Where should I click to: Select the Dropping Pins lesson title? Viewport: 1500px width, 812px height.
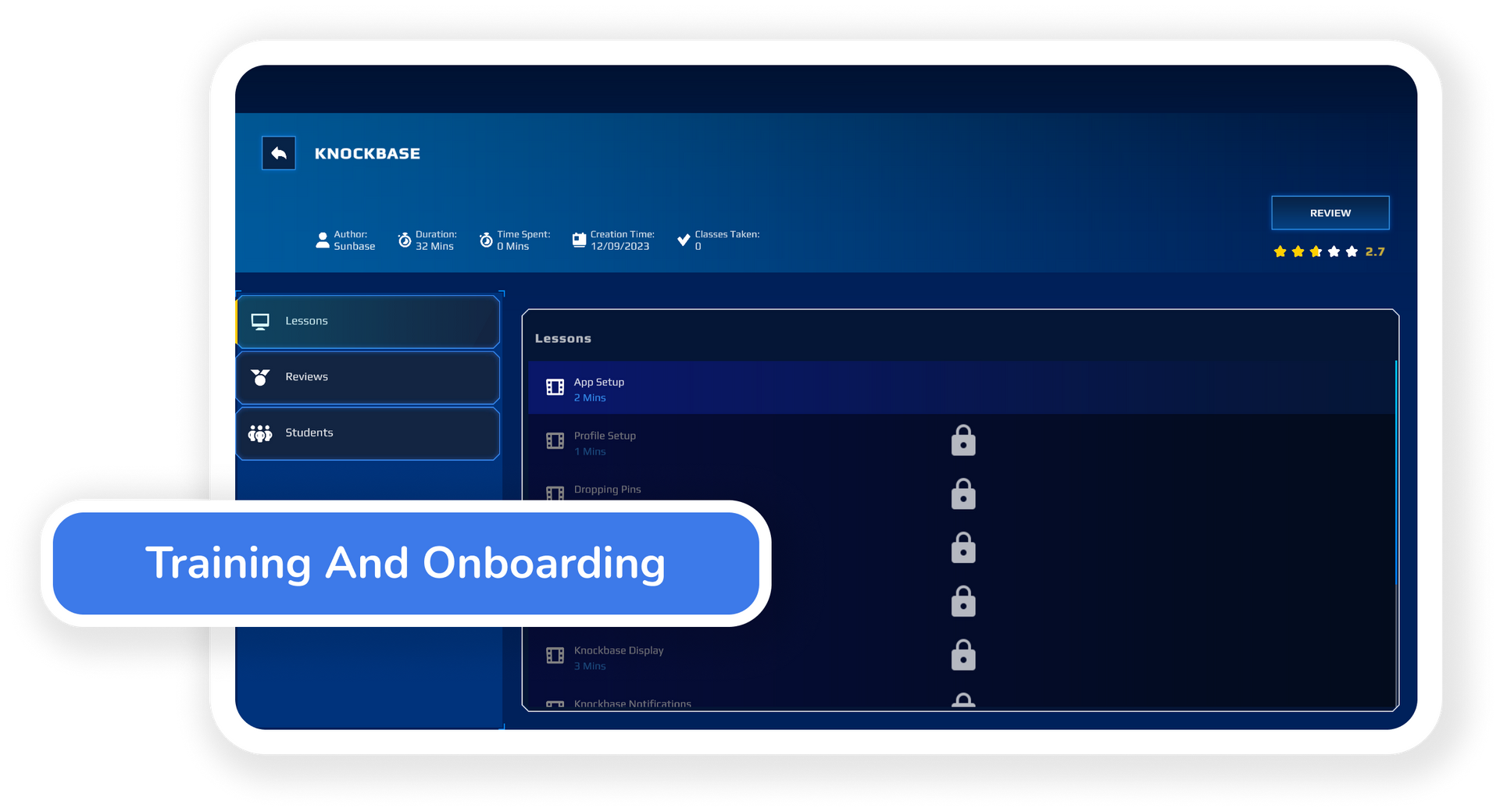click(607, 490)
